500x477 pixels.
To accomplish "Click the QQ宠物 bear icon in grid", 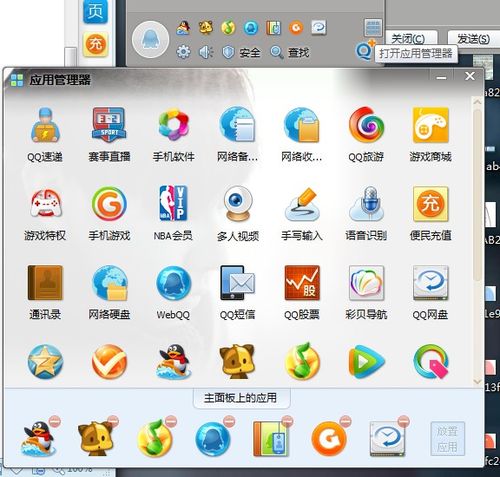I will click(237, 362).
